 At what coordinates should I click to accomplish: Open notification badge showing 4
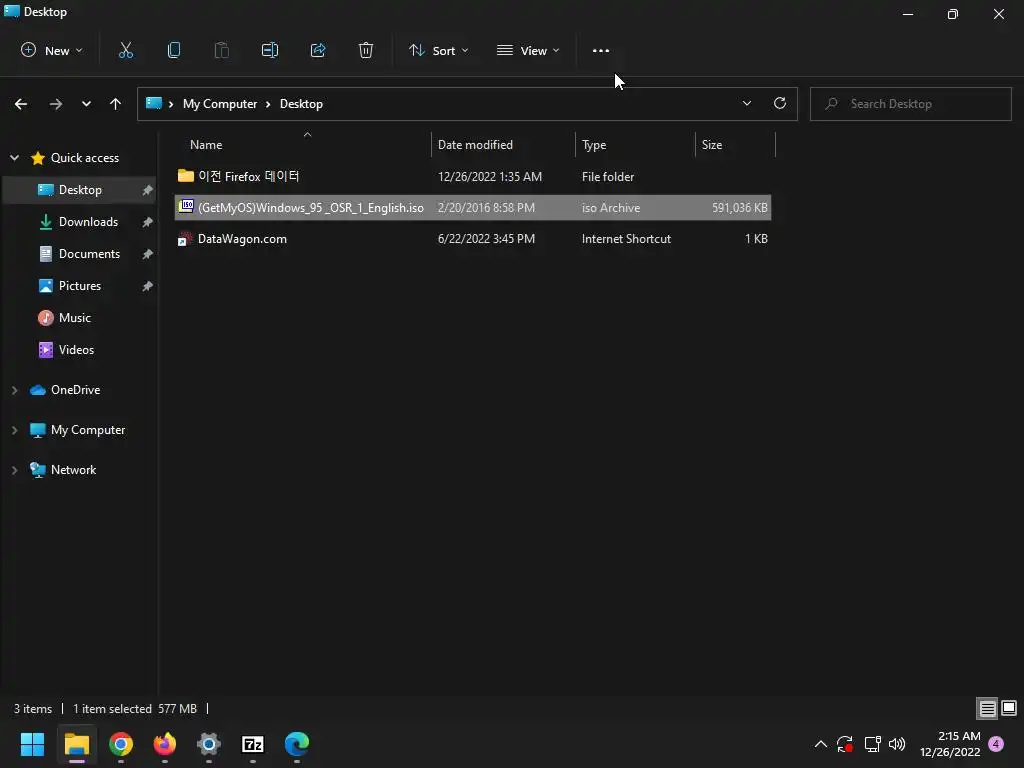(996, 744)
